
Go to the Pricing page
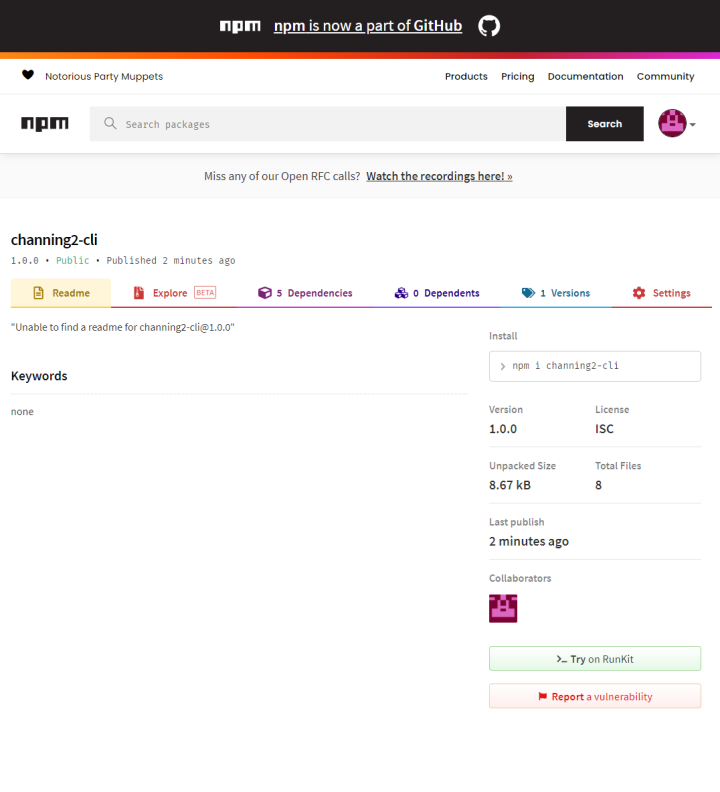pyautogui.click(x=517, y=76)
